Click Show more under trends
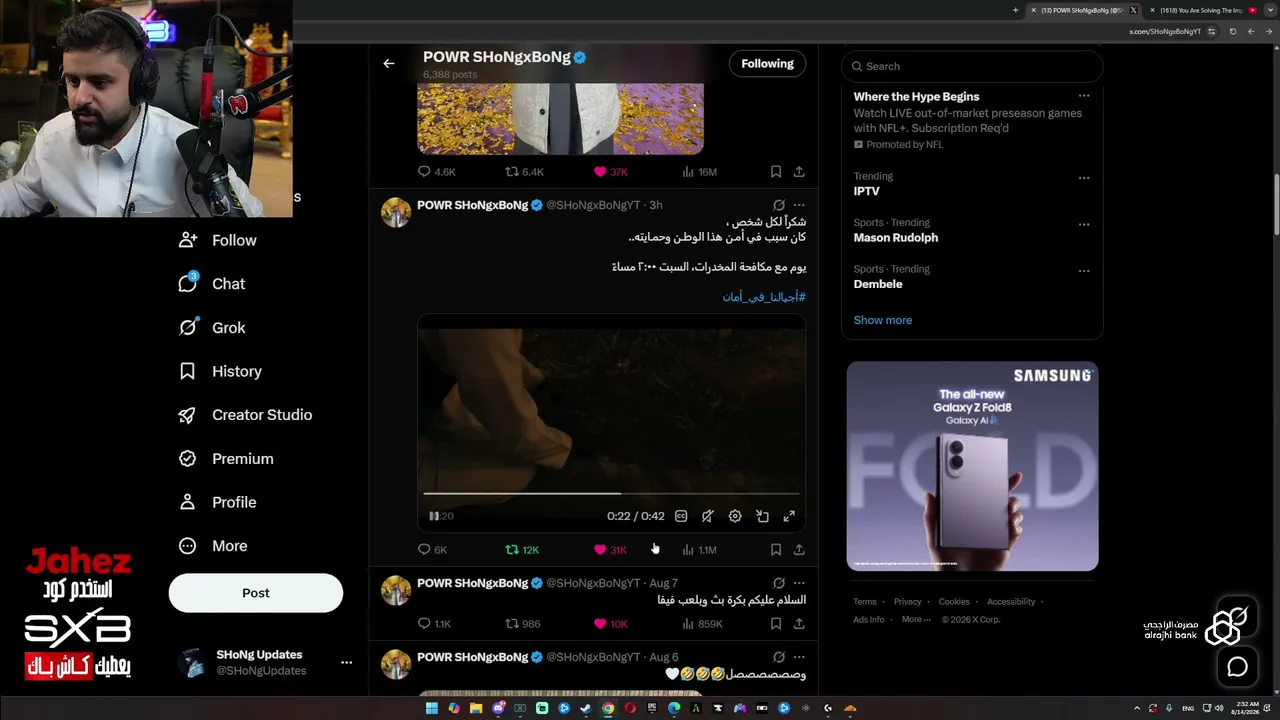Viewport: 1280px width, 720px height. [x=883, y=320]
